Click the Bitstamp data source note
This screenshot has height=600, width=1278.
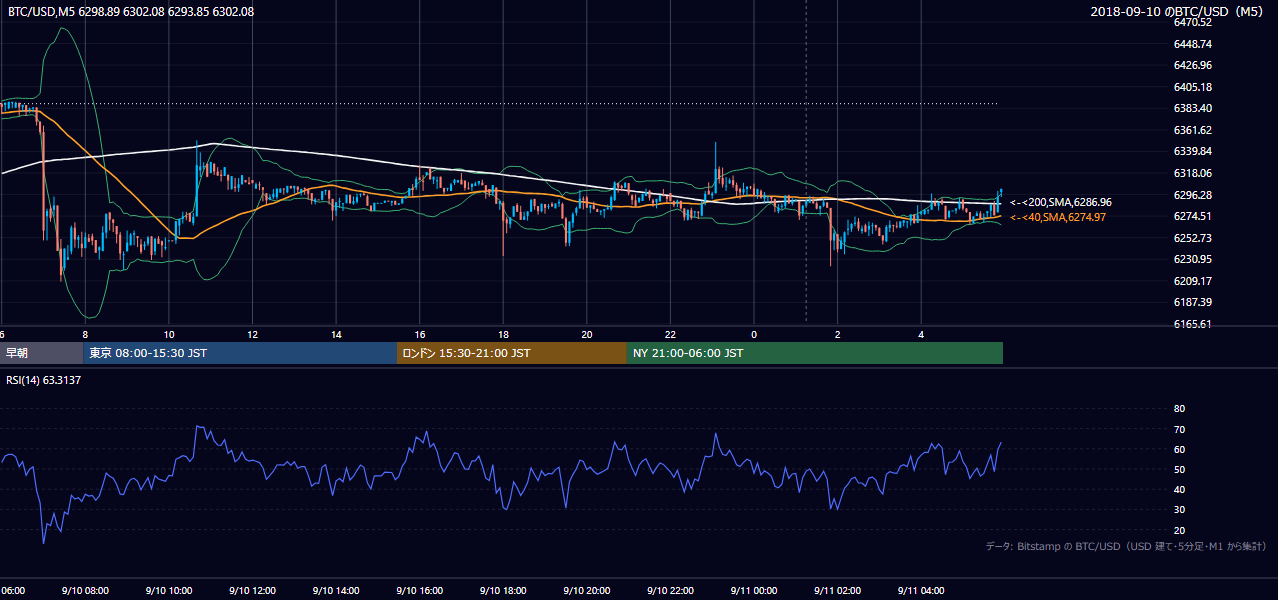(x=1126, y=546)
